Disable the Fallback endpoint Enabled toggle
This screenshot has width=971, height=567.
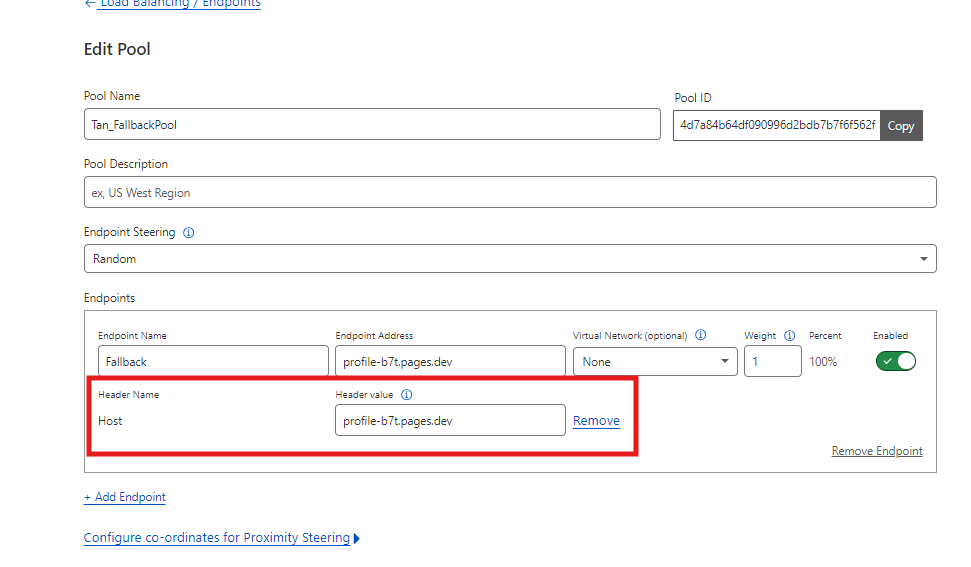pyautogui.click(x=895, y=361)
